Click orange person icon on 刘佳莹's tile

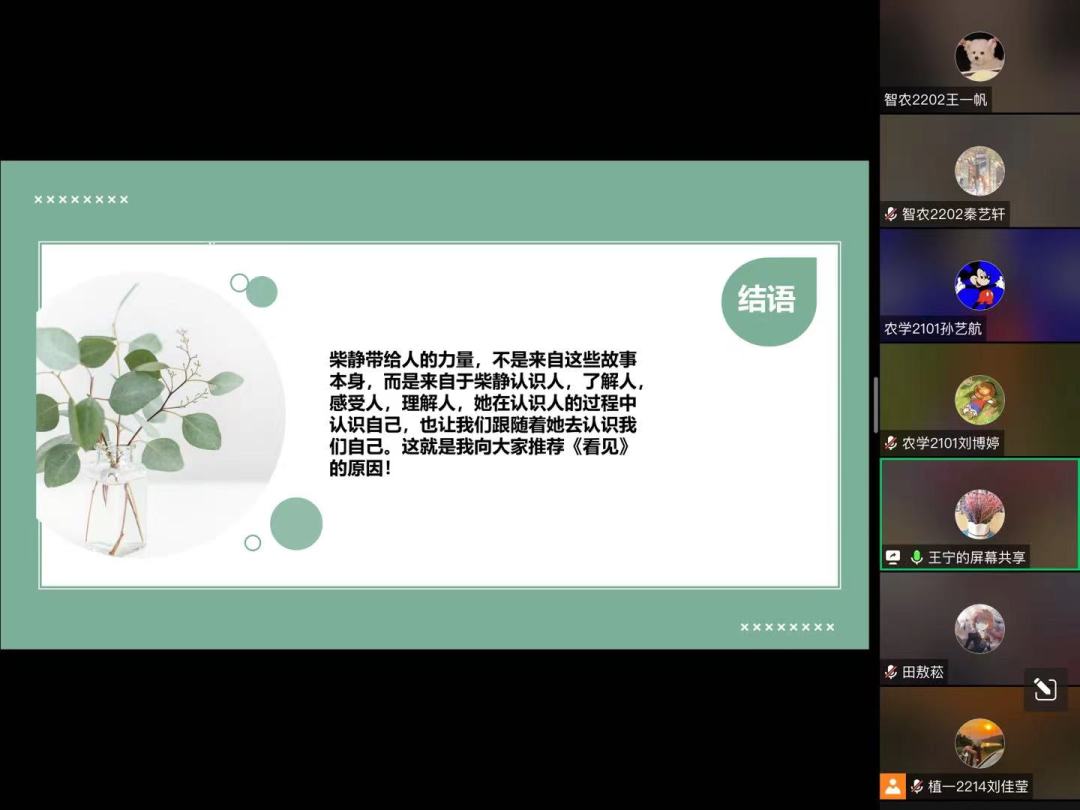893,786
